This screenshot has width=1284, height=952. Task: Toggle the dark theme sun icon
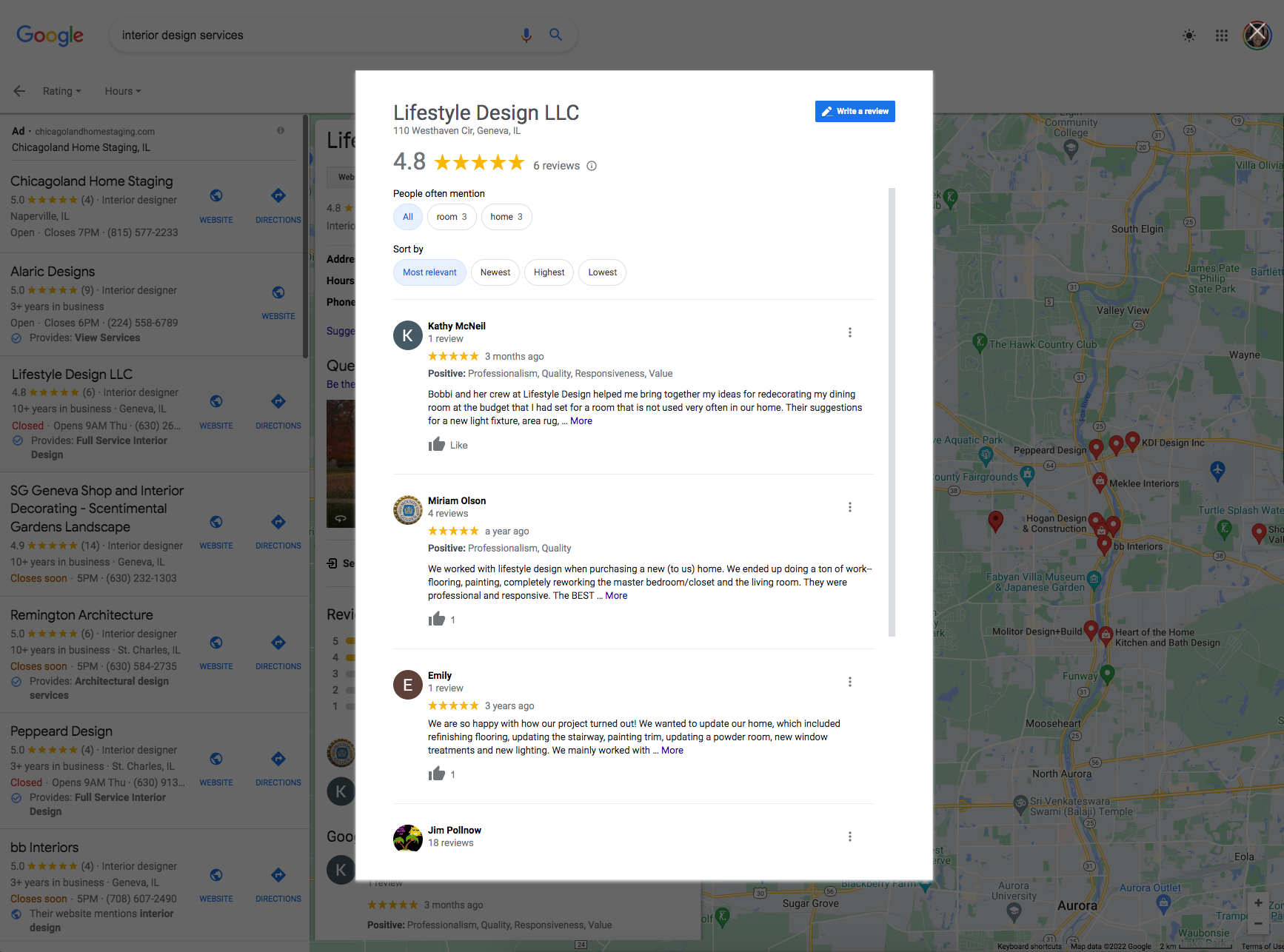coord(1189,36)
